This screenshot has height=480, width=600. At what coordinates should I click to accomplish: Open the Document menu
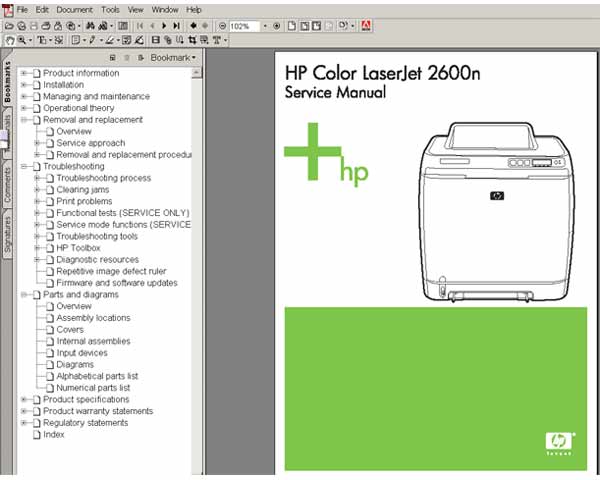tap(75, 10)
